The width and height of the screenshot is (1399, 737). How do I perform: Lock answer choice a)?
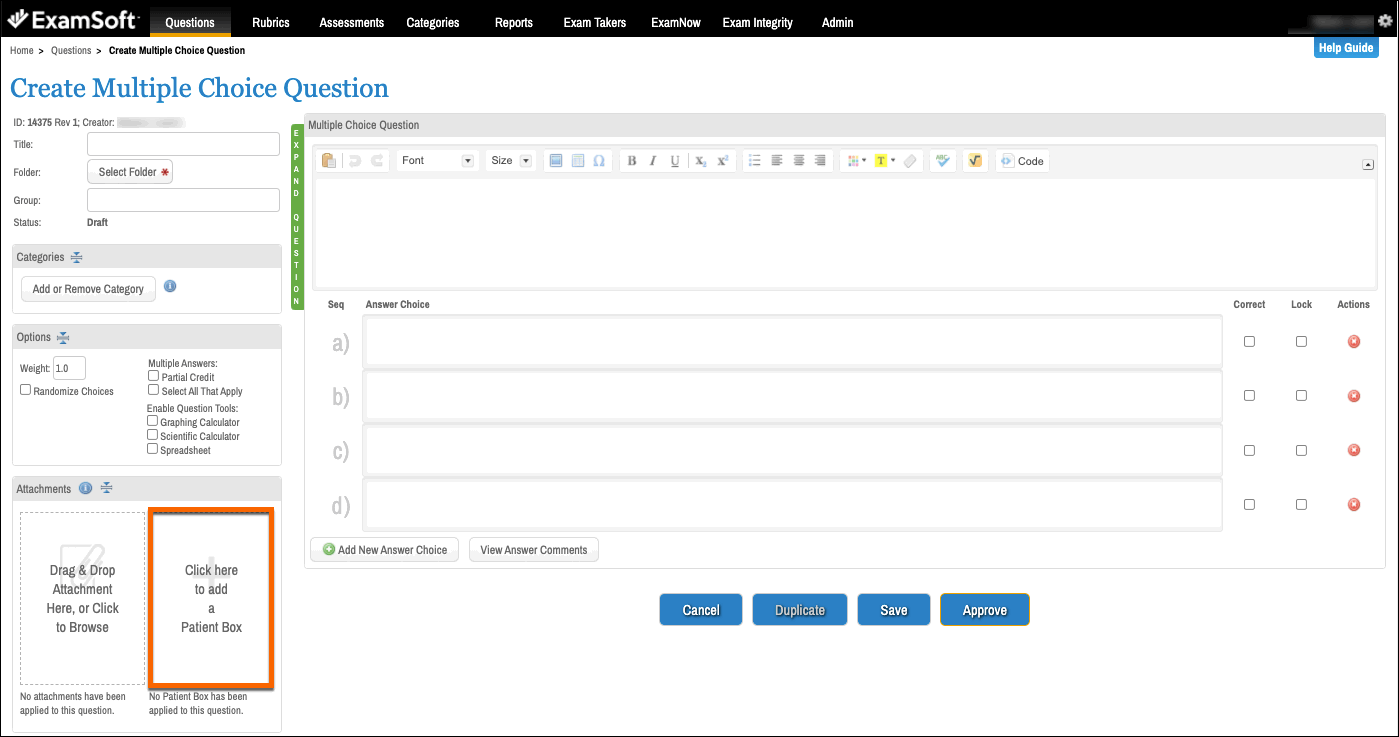1301,341
